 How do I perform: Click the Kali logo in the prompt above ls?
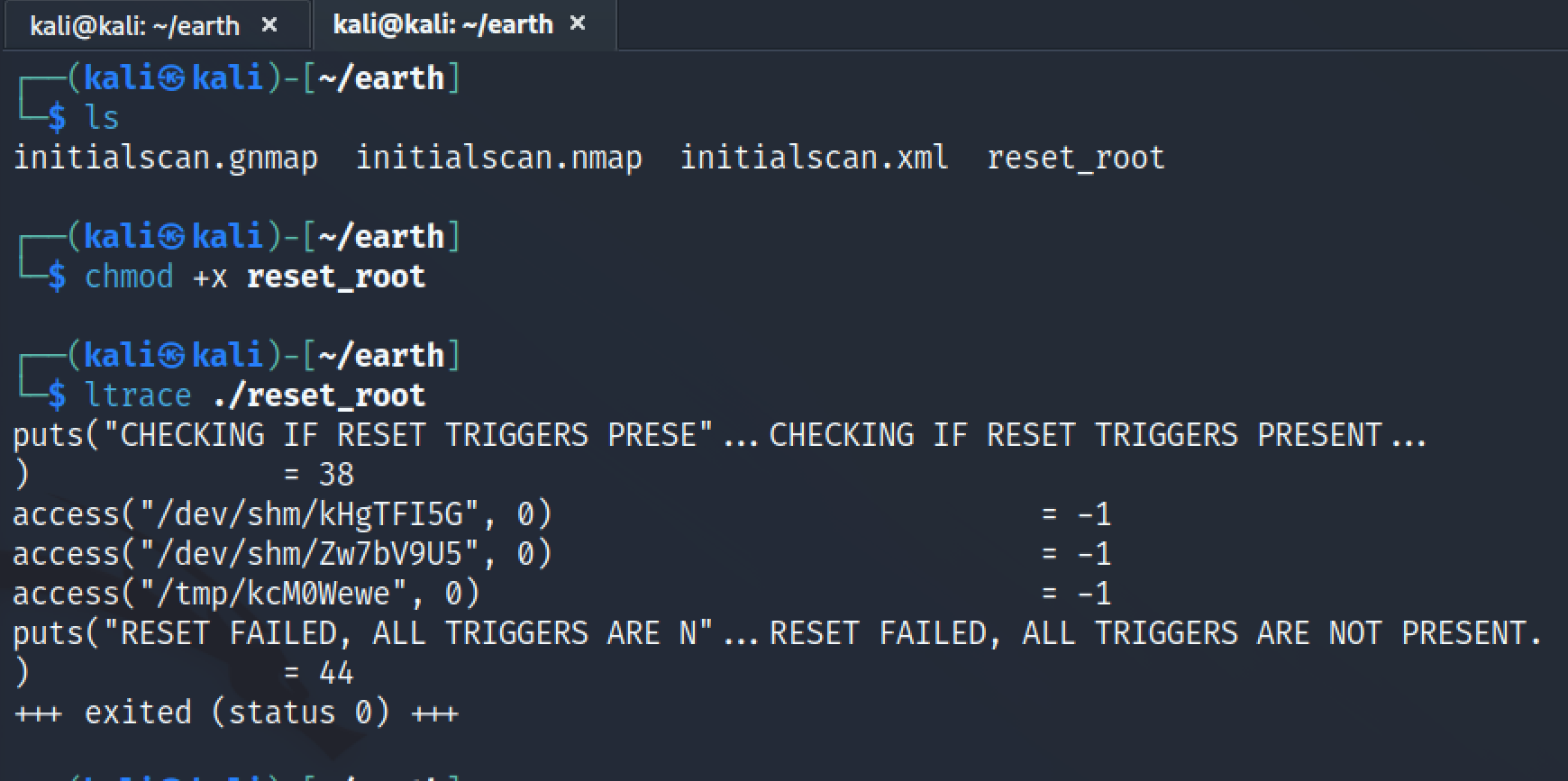[171, 78]
